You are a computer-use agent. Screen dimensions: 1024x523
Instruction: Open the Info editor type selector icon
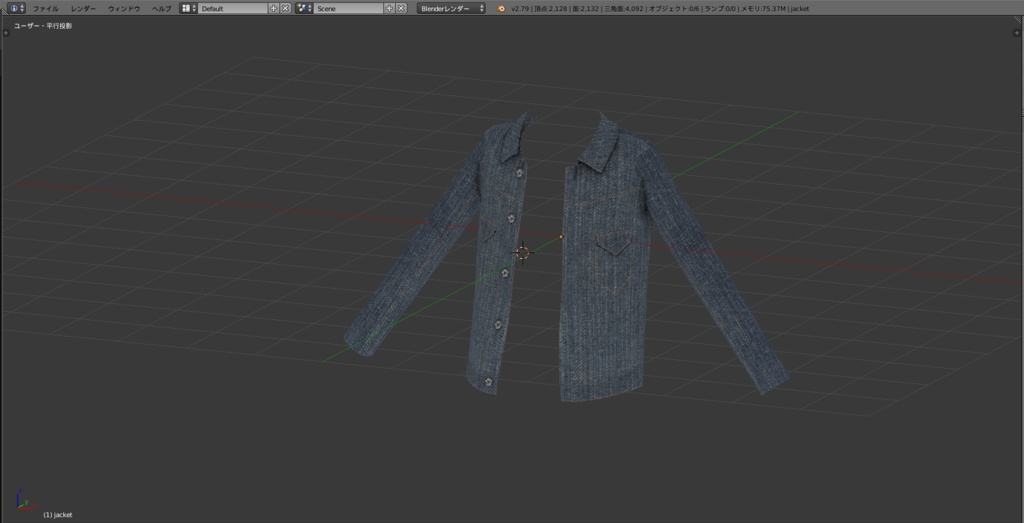[x=16, y=8]
